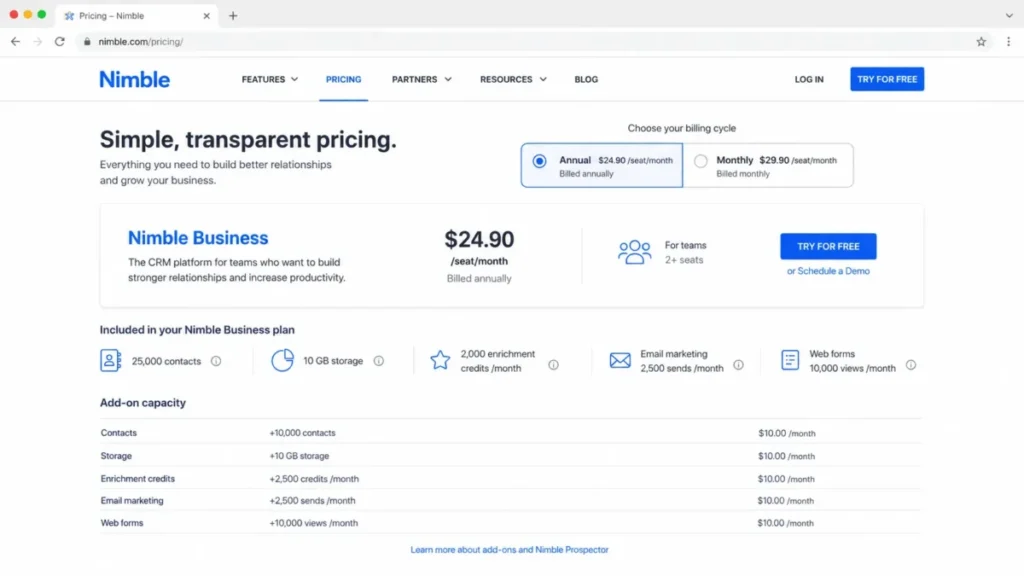
Task: Go back using browser back arrow
Action: tap(15, 41)
